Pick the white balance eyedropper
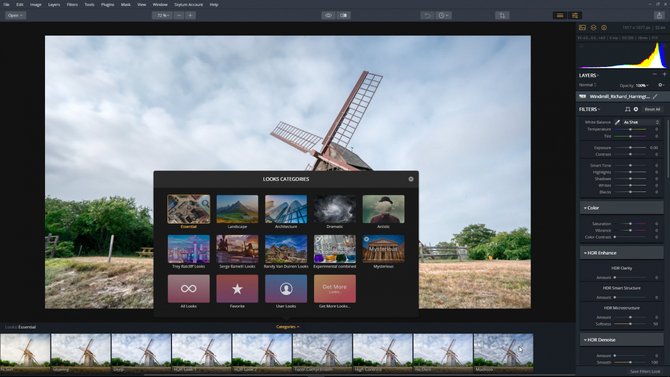This screenshot has width=670, height=377. (x=617, y=122)
